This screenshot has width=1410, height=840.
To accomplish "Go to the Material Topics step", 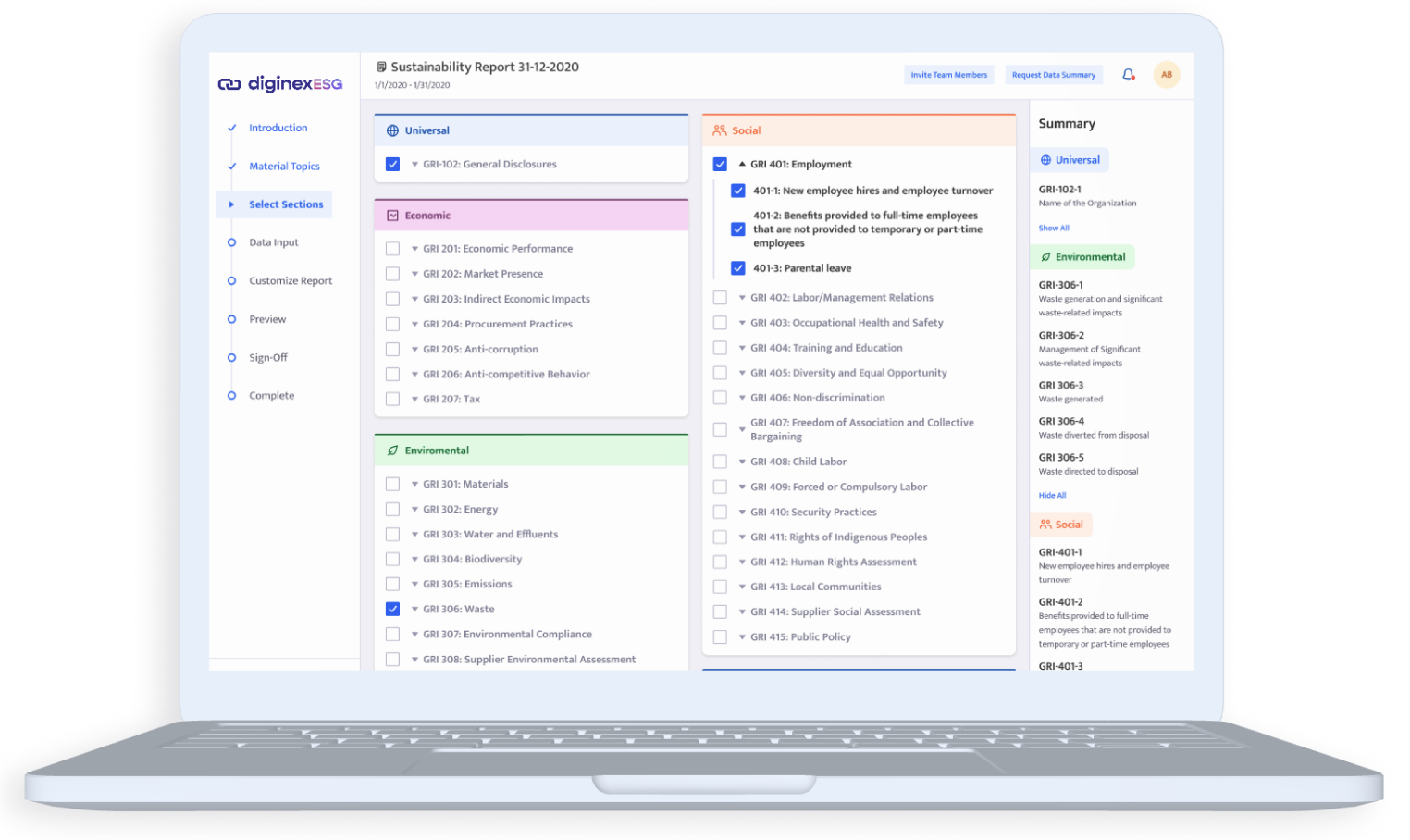I will (x=284, y=167).
